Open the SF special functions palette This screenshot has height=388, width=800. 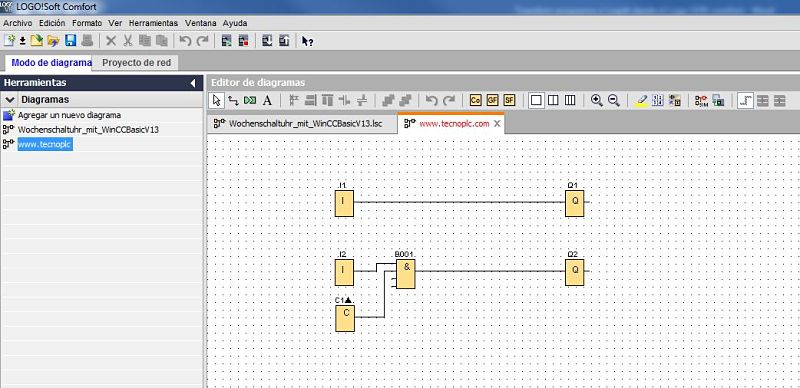point(509,101)
